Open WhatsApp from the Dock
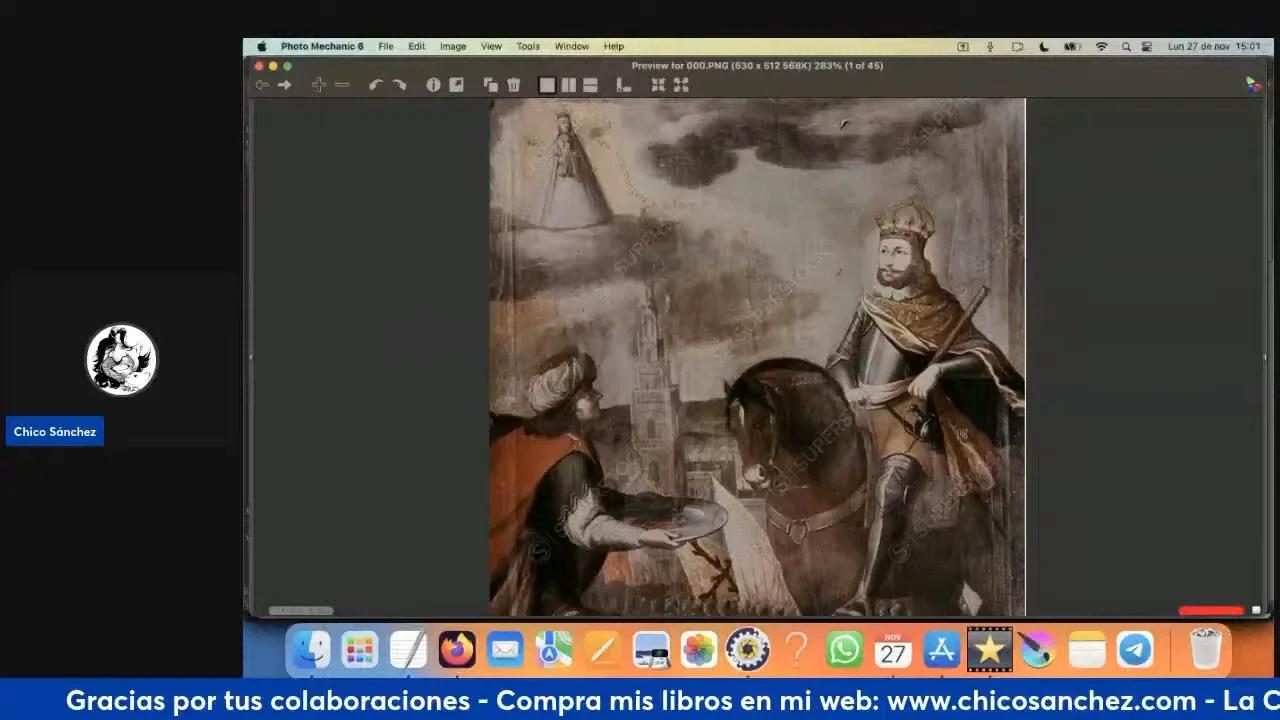 tap(843, 650)
